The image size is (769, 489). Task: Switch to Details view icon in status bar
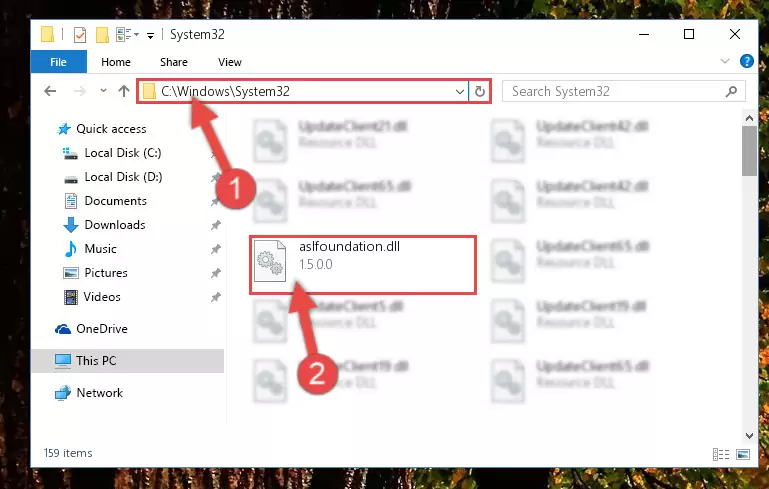tap(720, 454)
